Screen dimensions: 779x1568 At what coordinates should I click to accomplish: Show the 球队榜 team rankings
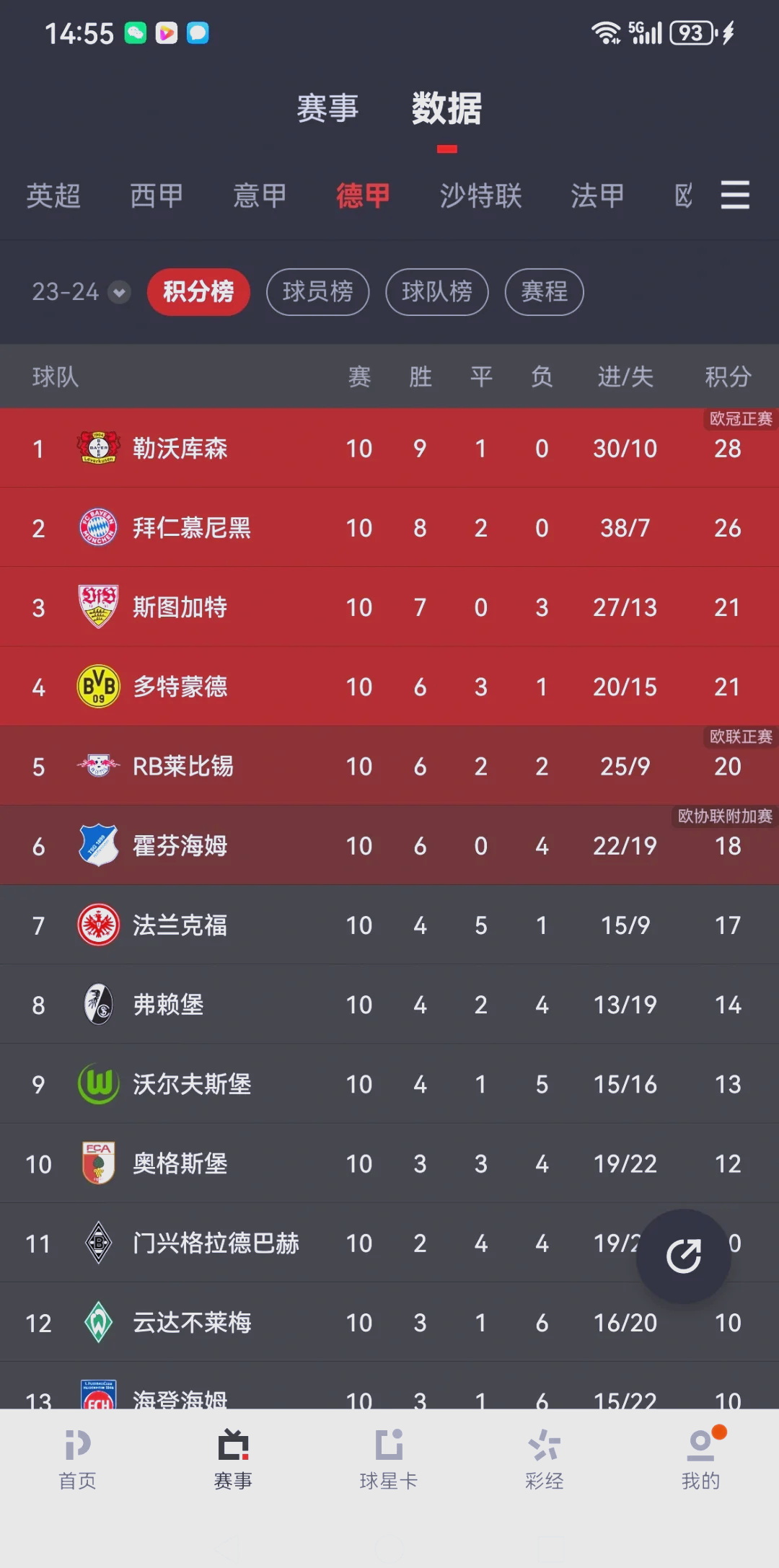(x=437, y=292)
